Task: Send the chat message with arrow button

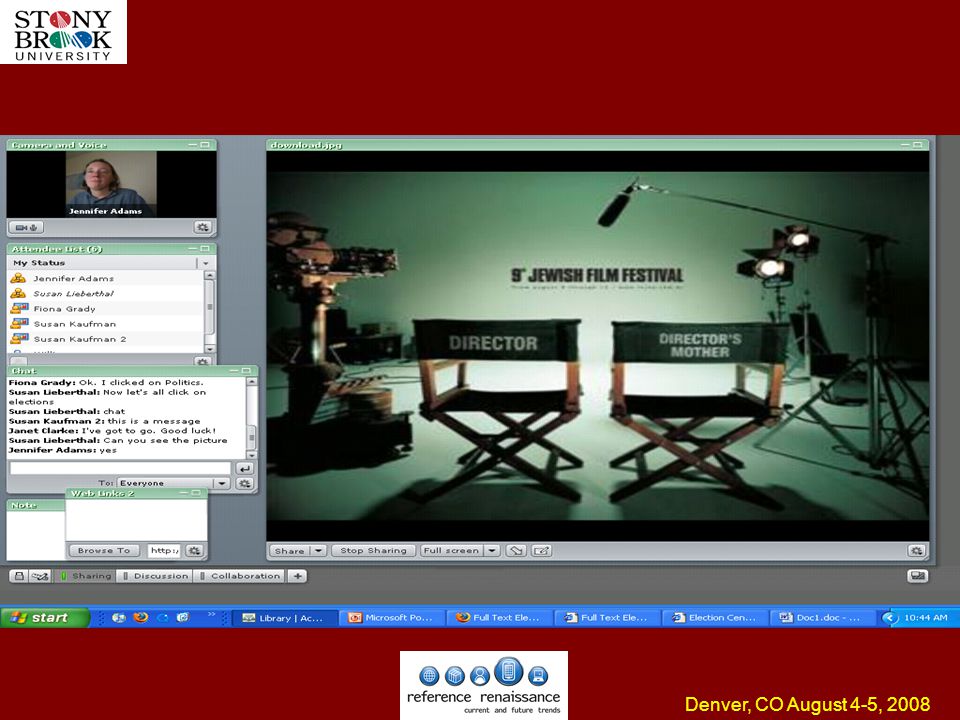Action: tap(244, 468)
